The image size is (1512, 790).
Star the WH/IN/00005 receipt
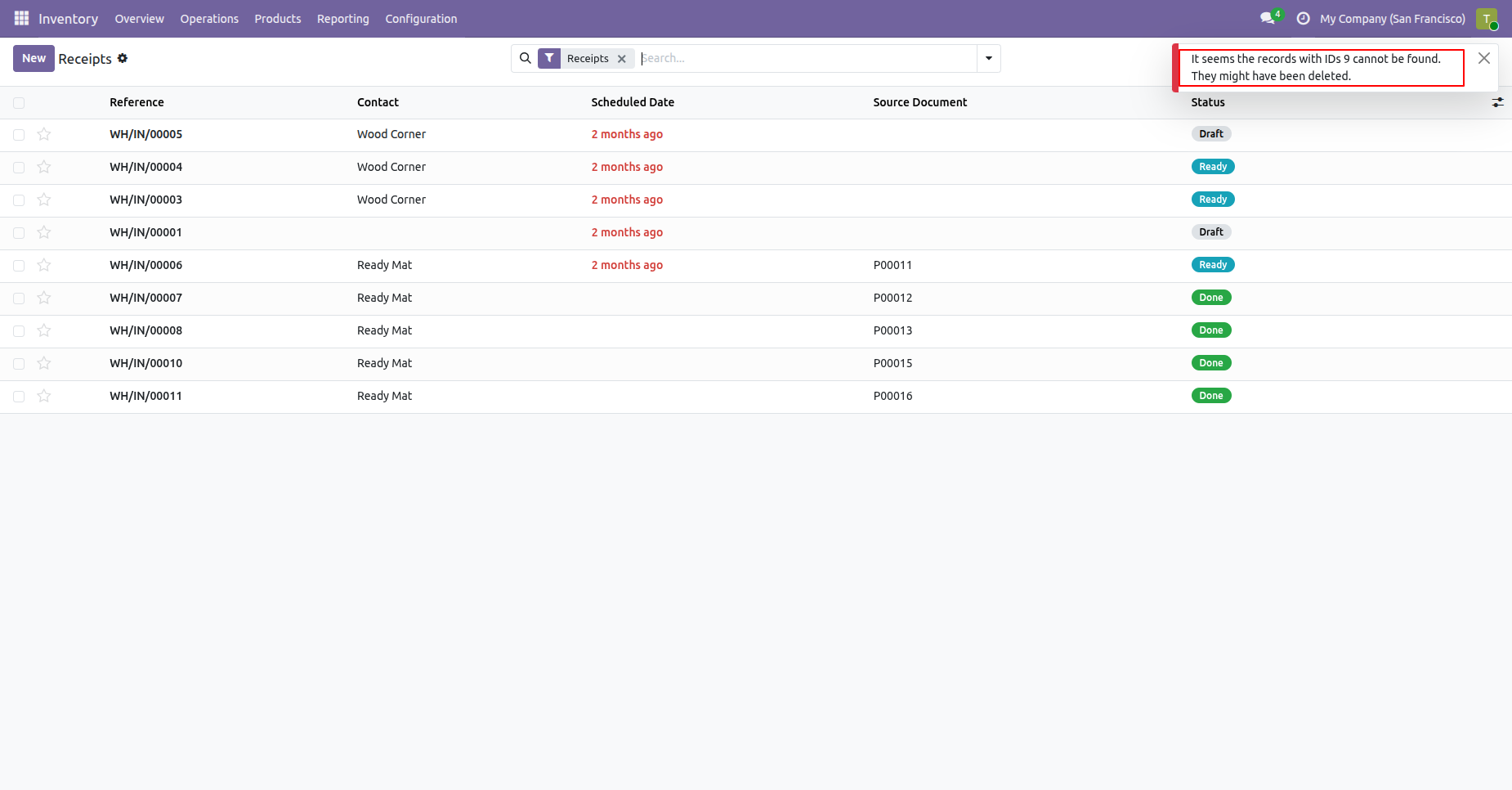44,134
